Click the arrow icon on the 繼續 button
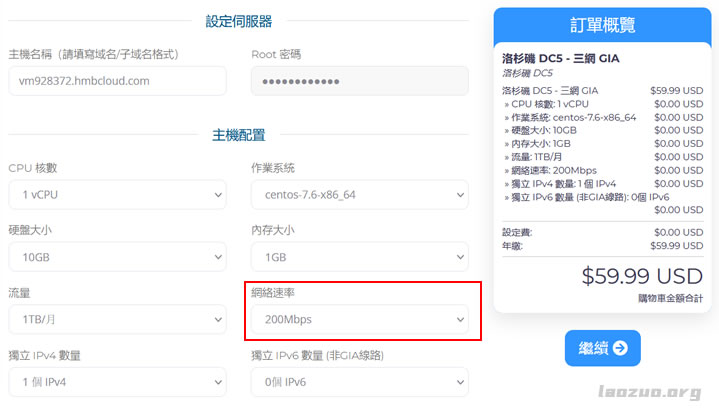 point(620,348)
